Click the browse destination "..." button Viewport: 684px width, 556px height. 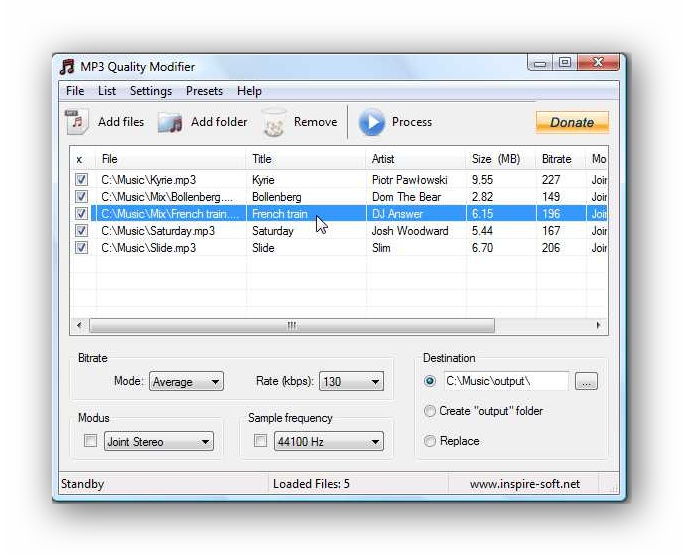coord(586,381)
